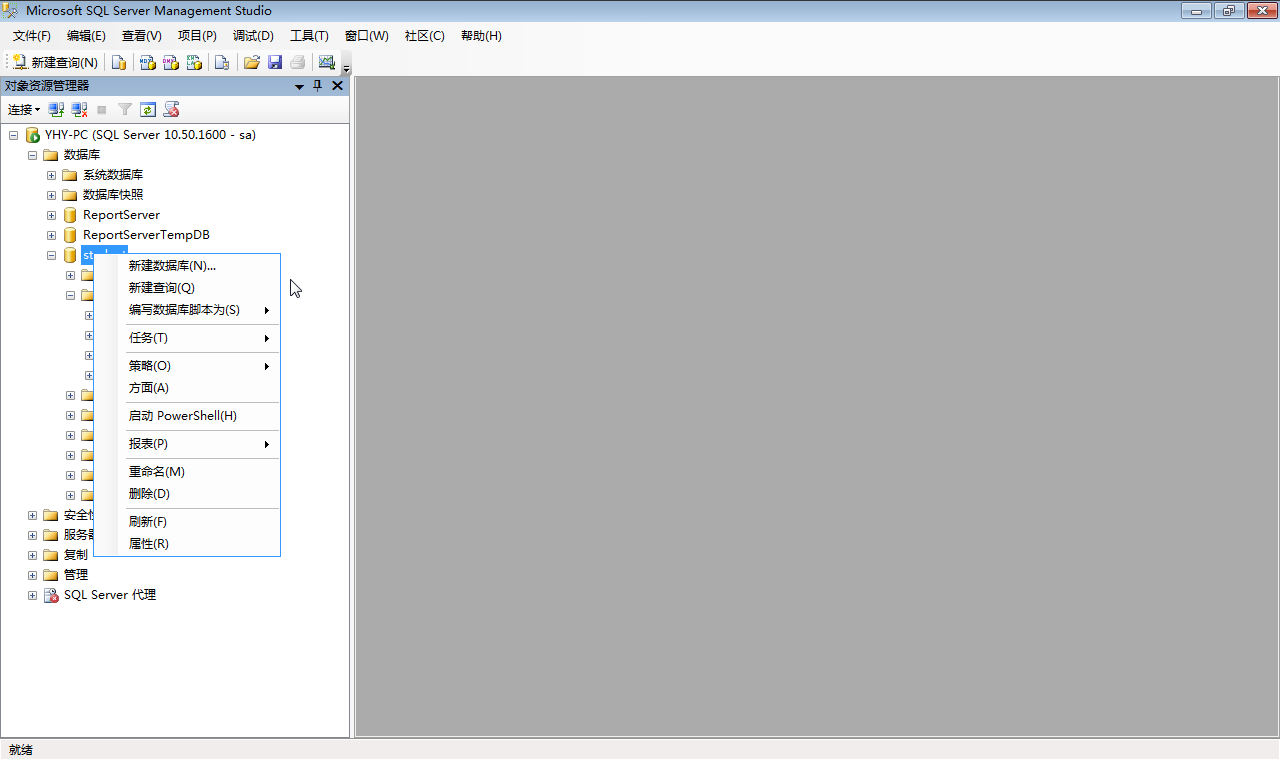Open the 任务(T) submenu
1280x760 pixels.
coord(187,338)
